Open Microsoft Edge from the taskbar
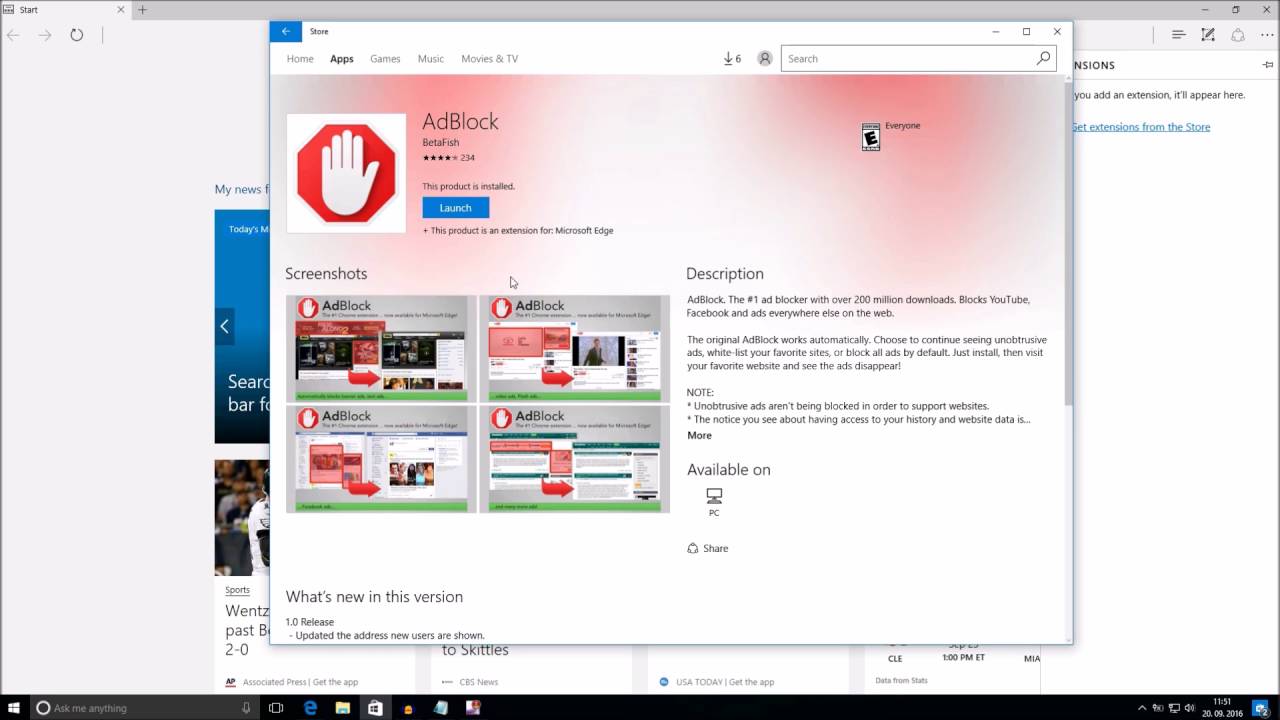Screen dimensions: 1280x720 [310, 708]
